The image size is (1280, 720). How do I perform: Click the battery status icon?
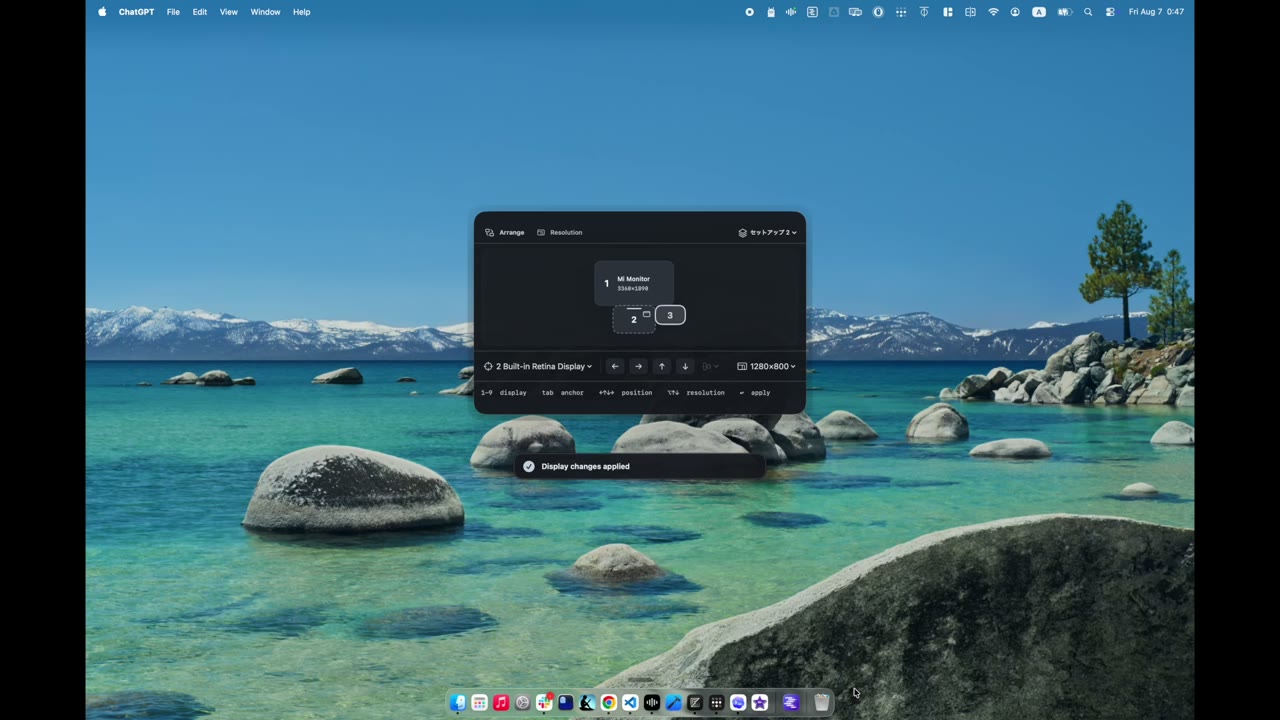click(1065, 12)
